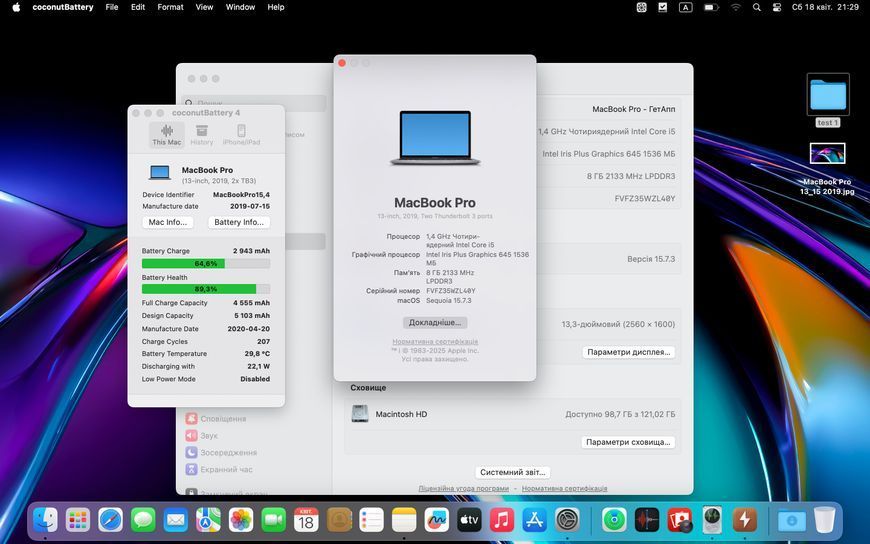
Task: Open Spotlight search in menu bar
Action: click(x=756, y=7)
